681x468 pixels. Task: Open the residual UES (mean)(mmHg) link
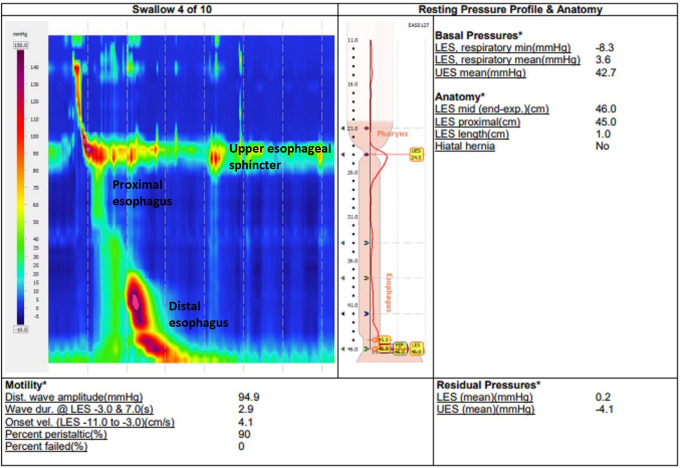(486, 409)
